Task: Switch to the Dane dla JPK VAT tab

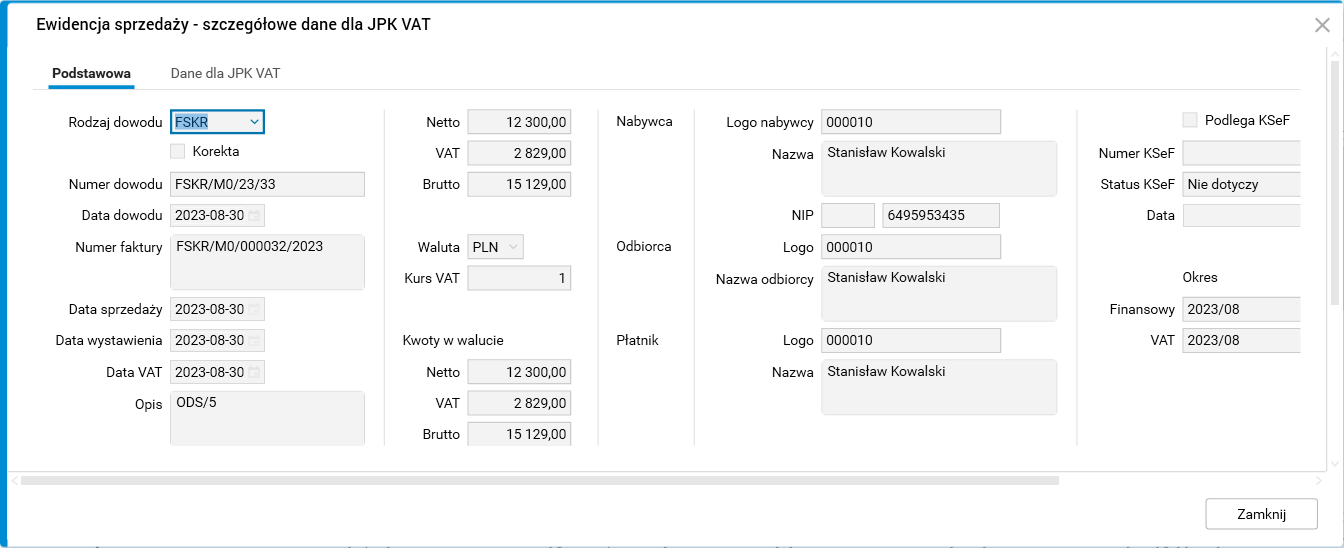Action: 225,73
